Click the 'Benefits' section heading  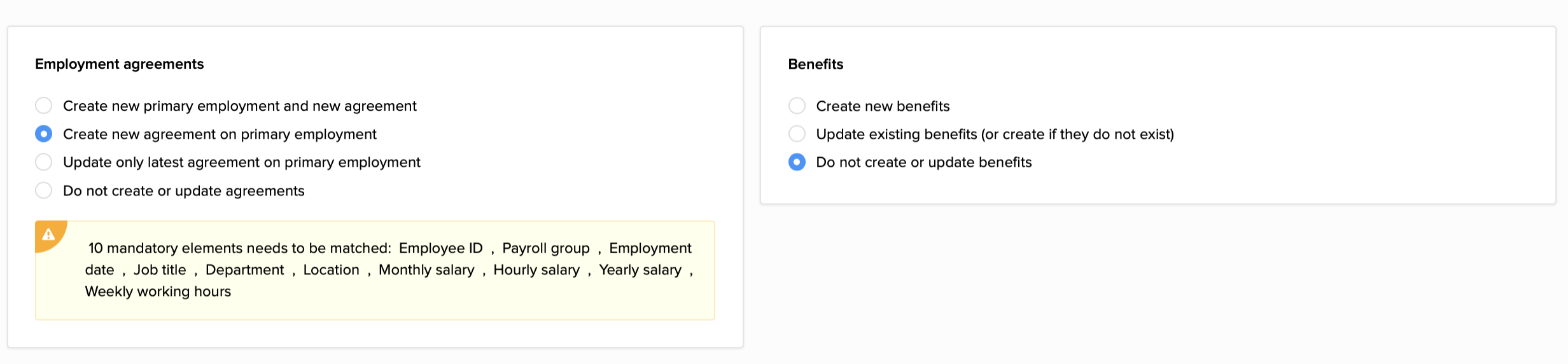click(815, 64)
